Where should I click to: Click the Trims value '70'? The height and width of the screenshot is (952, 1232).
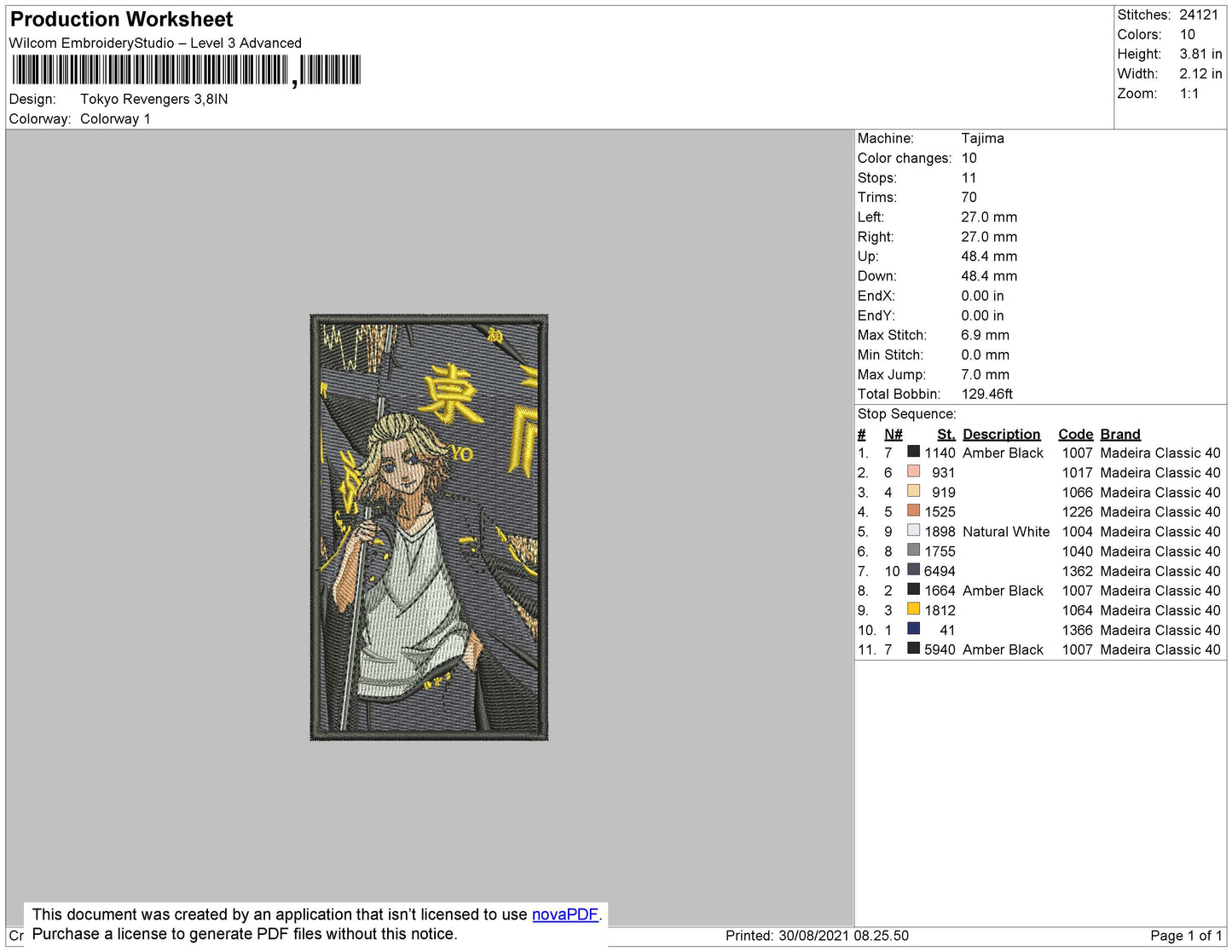pyautogui.click(x=969, y=198)
